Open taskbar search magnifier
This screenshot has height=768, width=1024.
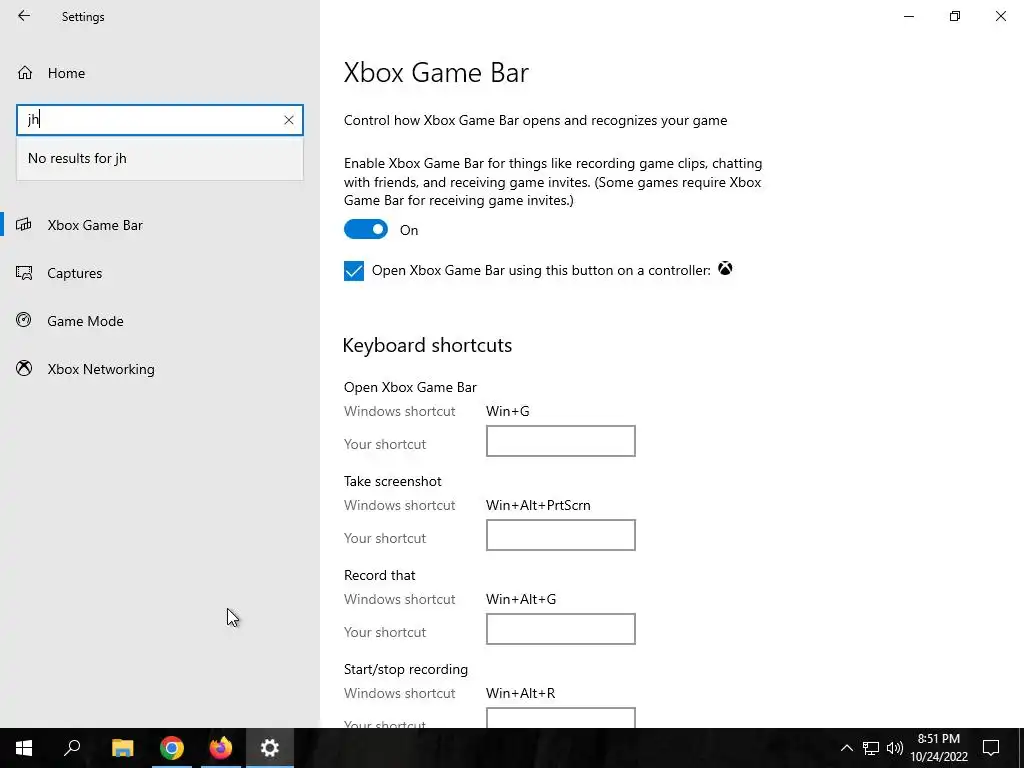(x=72, y=748)
